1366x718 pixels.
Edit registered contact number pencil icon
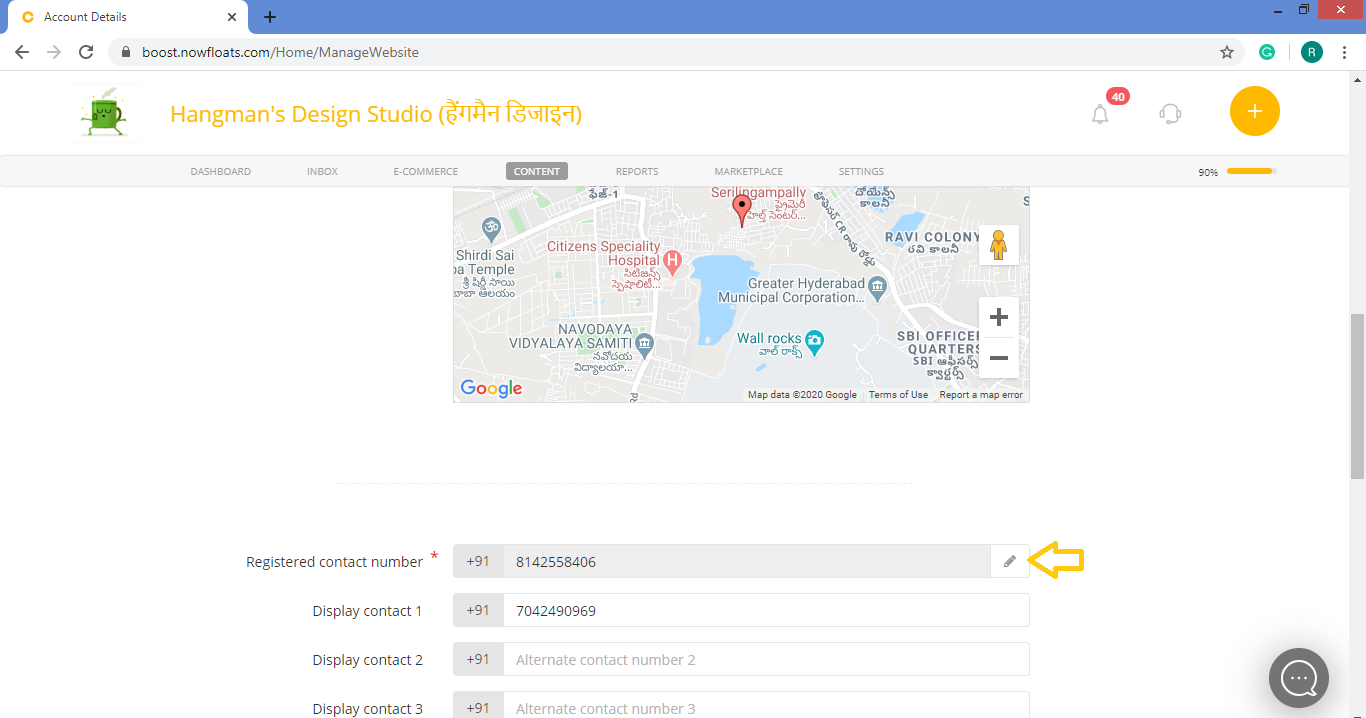tap(1010, 561)
